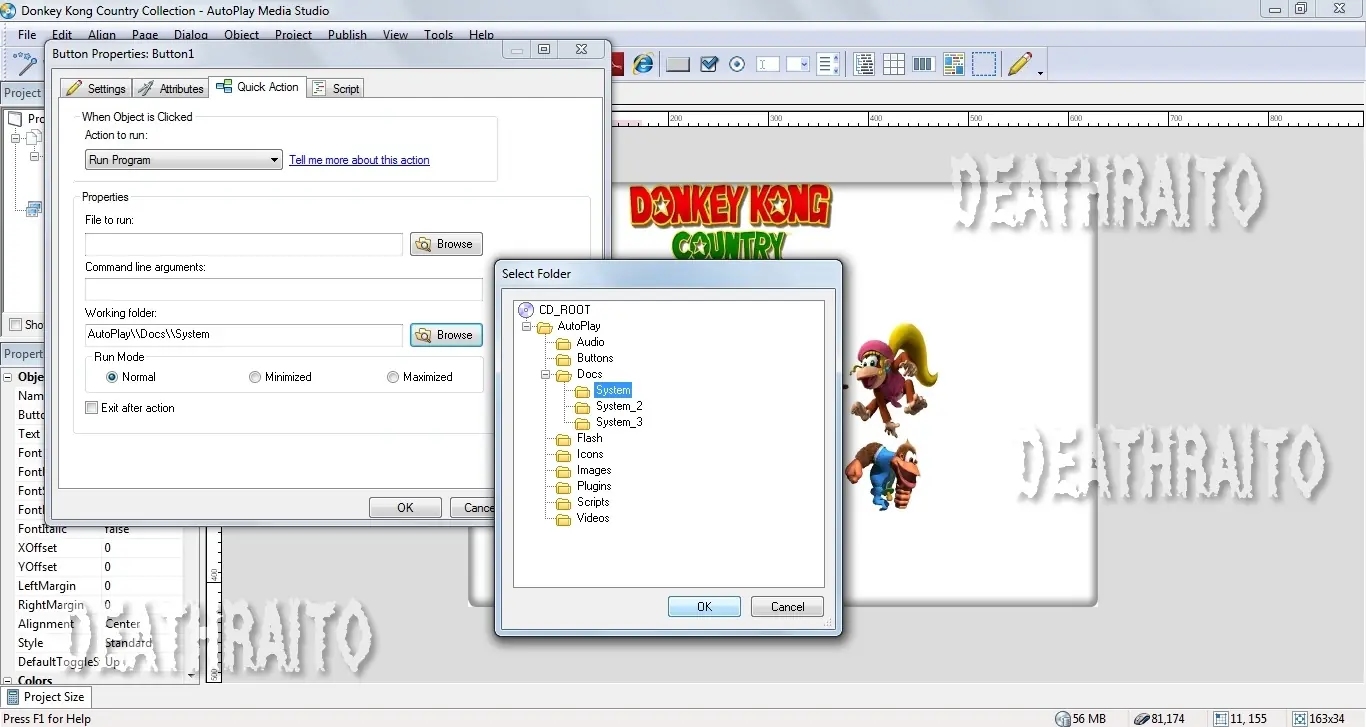Viewport: 1366px width, 727px height.
Task: Select the combobox object tool in toolbar
Action: tap(798, 64)
